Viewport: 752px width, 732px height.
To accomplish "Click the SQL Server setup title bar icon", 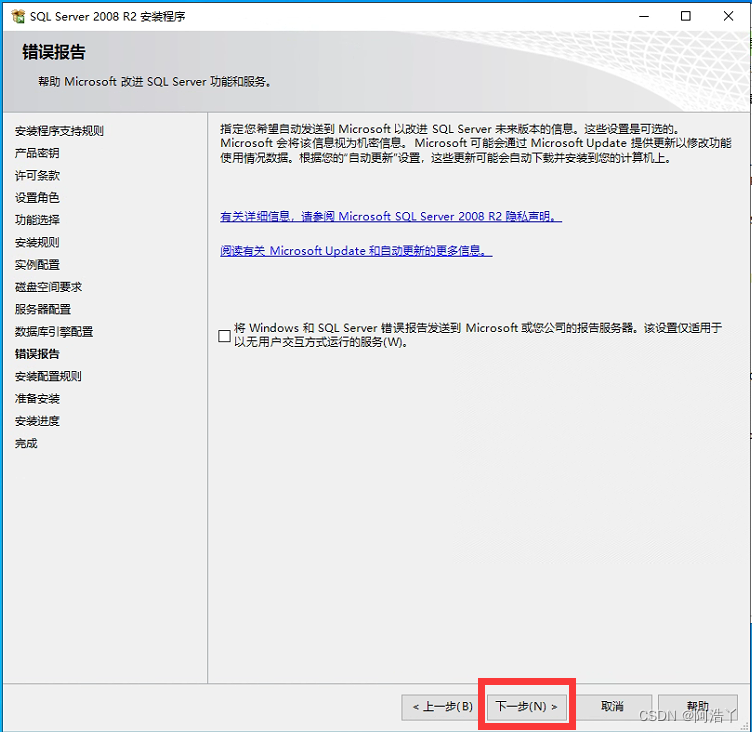I will click(18, 16).
